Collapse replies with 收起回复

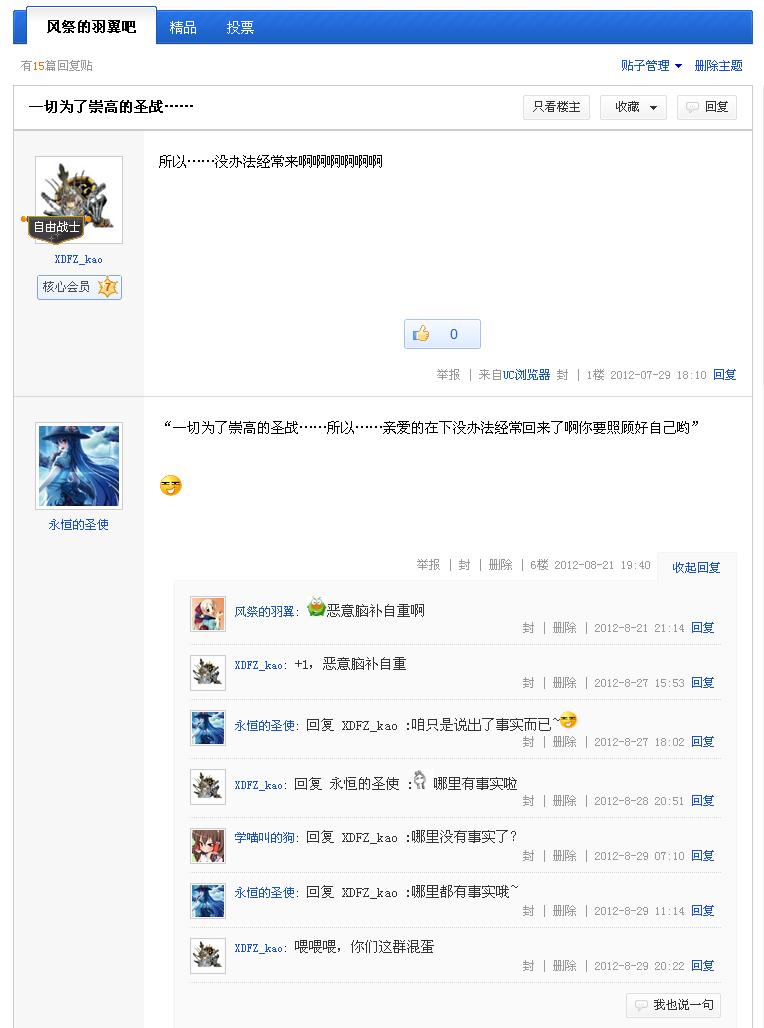[x=696, y=567]
